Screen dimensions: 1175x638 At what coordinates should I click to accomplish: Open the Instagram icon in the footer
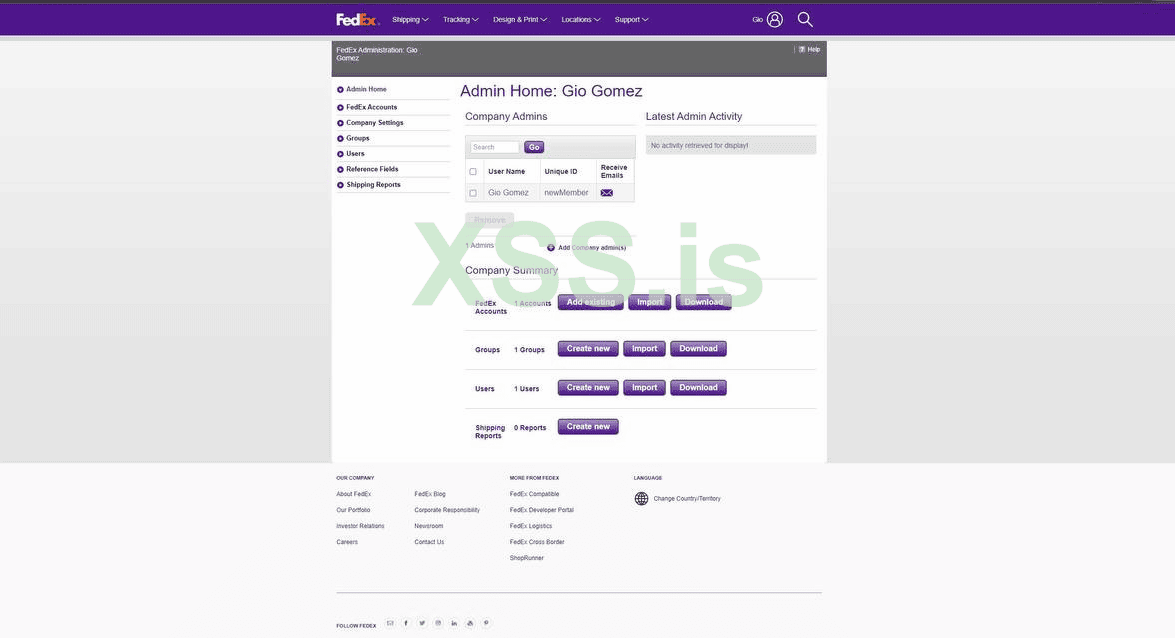click(438, 623)
